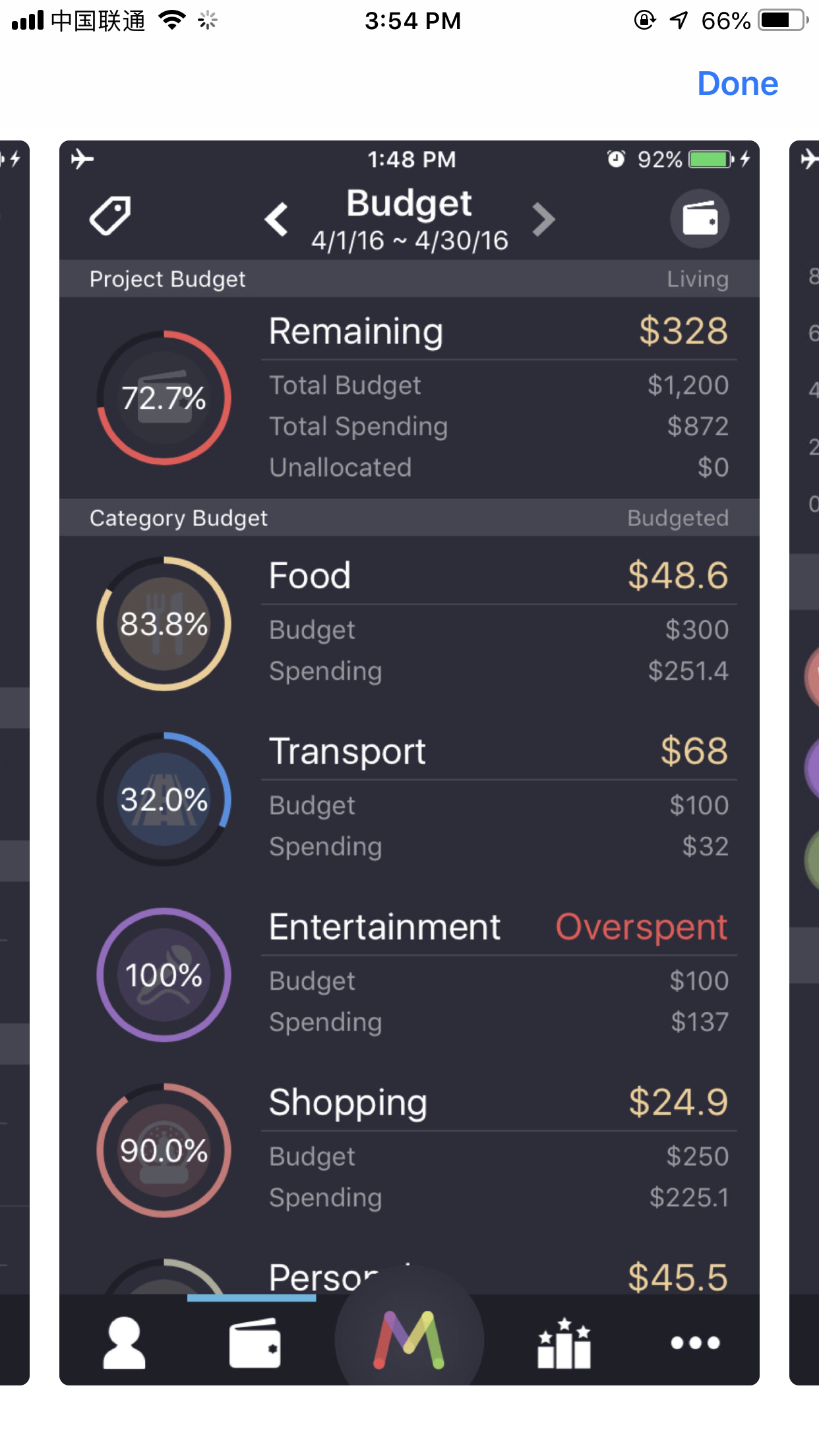The image size is (819, 1456).
Task: Open the statistics podium icon
Action: 564,1343
